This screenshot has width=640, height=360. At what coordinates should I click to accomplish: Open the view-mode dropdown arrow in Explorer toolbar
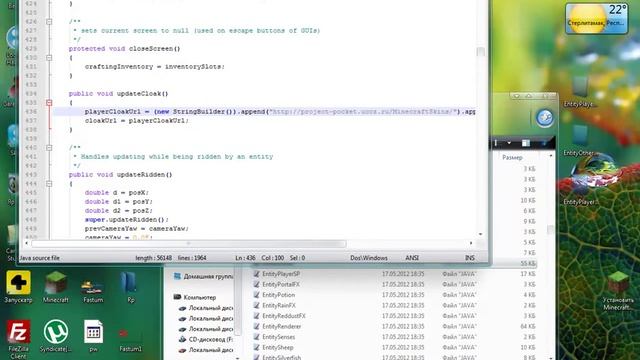[509, 143]
